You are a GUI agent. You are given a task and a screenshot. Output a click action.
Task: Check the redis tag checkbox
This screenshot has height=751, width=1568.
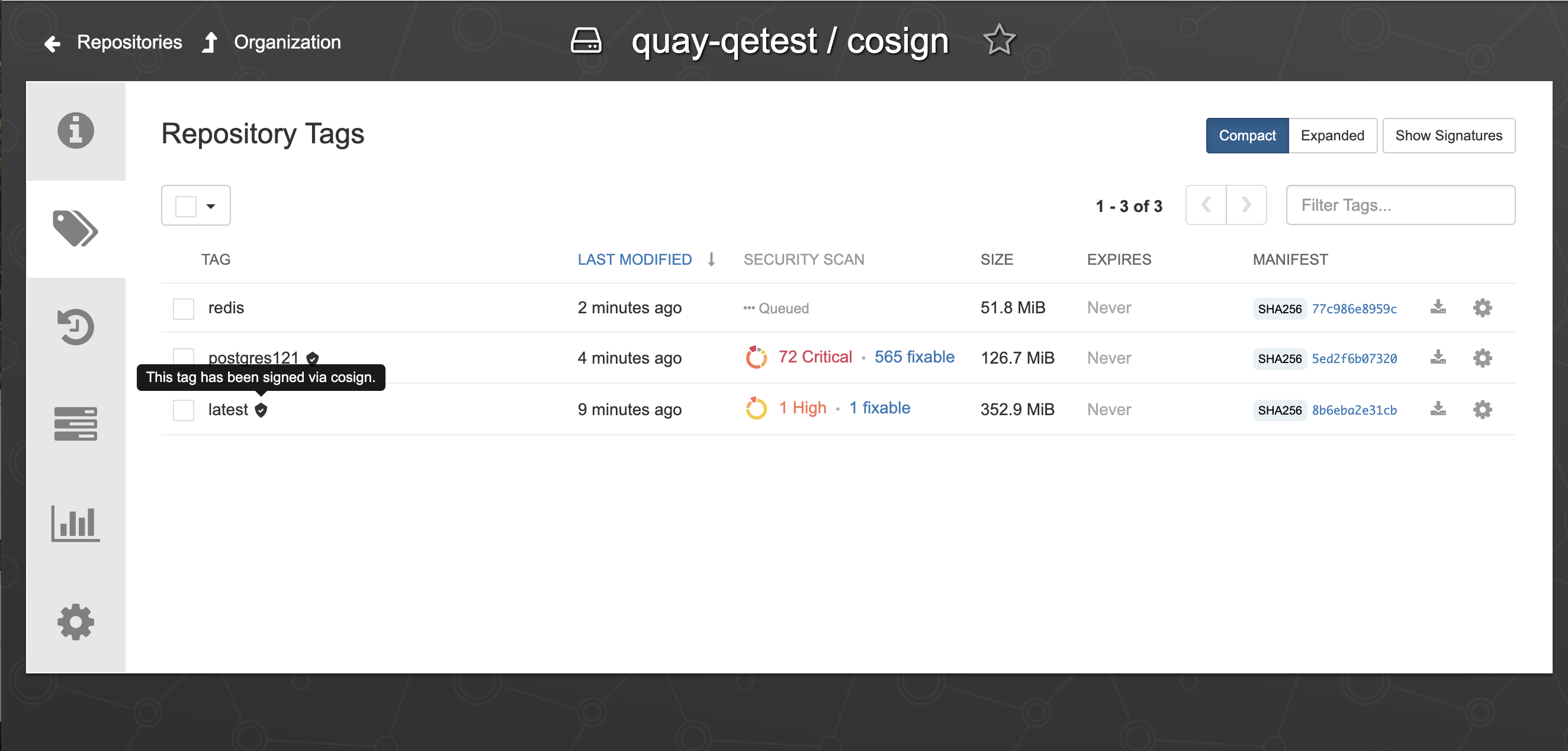point(183,308)
